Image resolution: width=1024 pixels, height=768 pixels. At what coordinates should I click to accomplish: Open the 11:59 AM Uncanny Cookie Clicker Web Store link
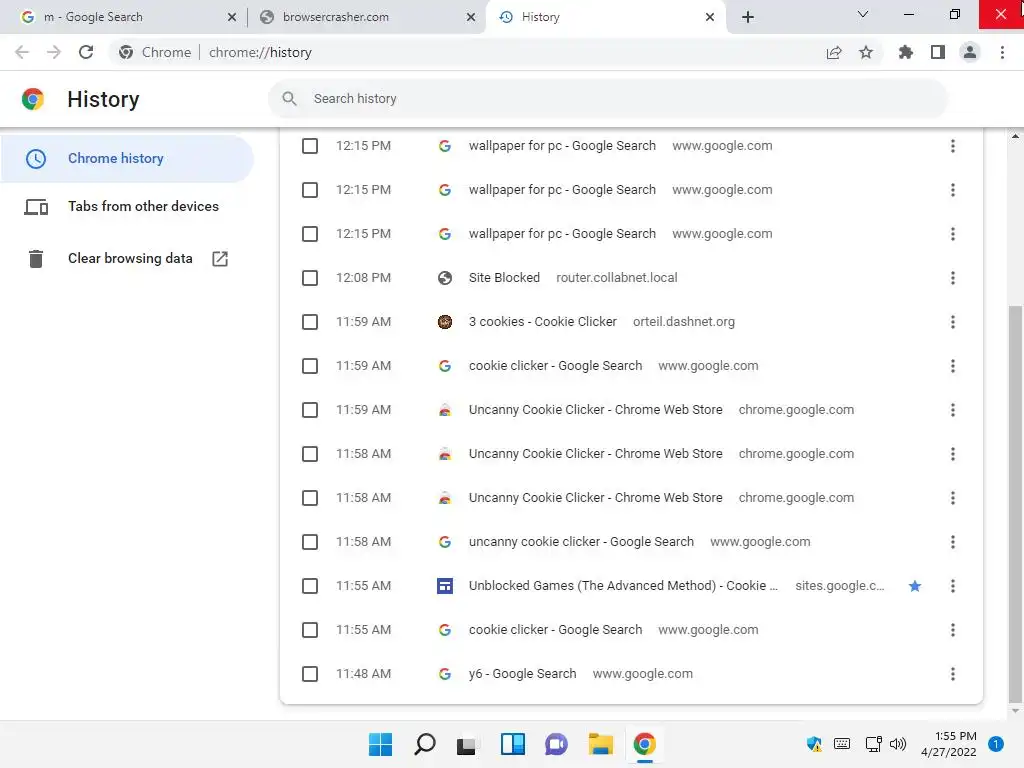pos(596,409)
